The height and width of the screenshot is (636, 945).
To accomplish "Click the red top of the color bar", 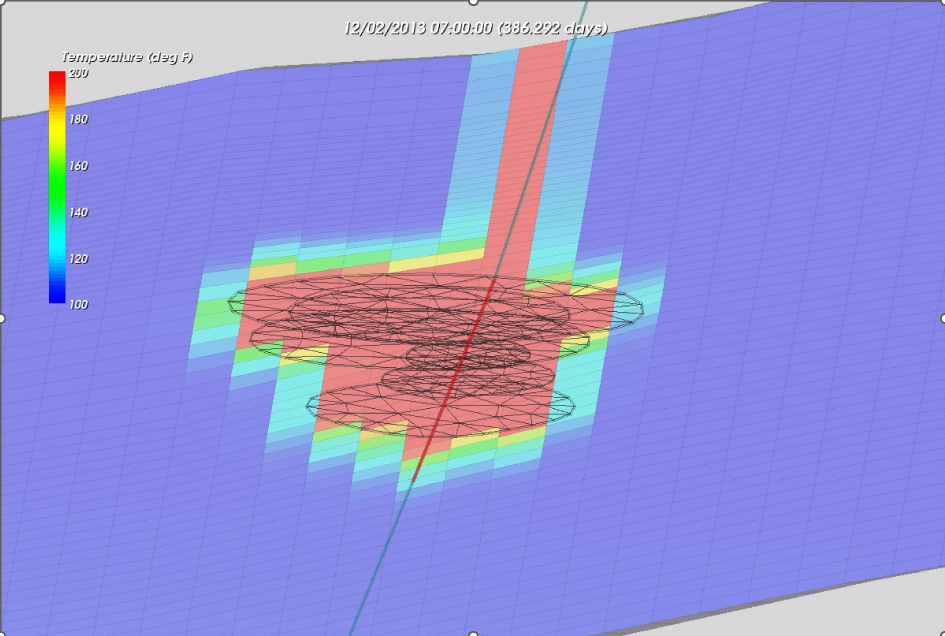I will click(x=57, y=81).
